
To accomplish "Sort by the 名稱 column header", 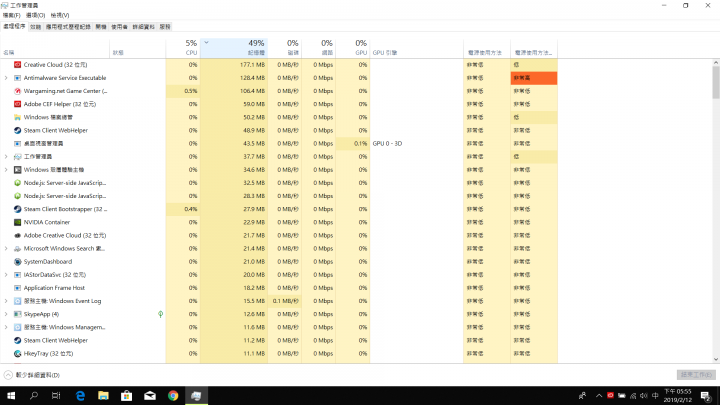I will (55, 48).
